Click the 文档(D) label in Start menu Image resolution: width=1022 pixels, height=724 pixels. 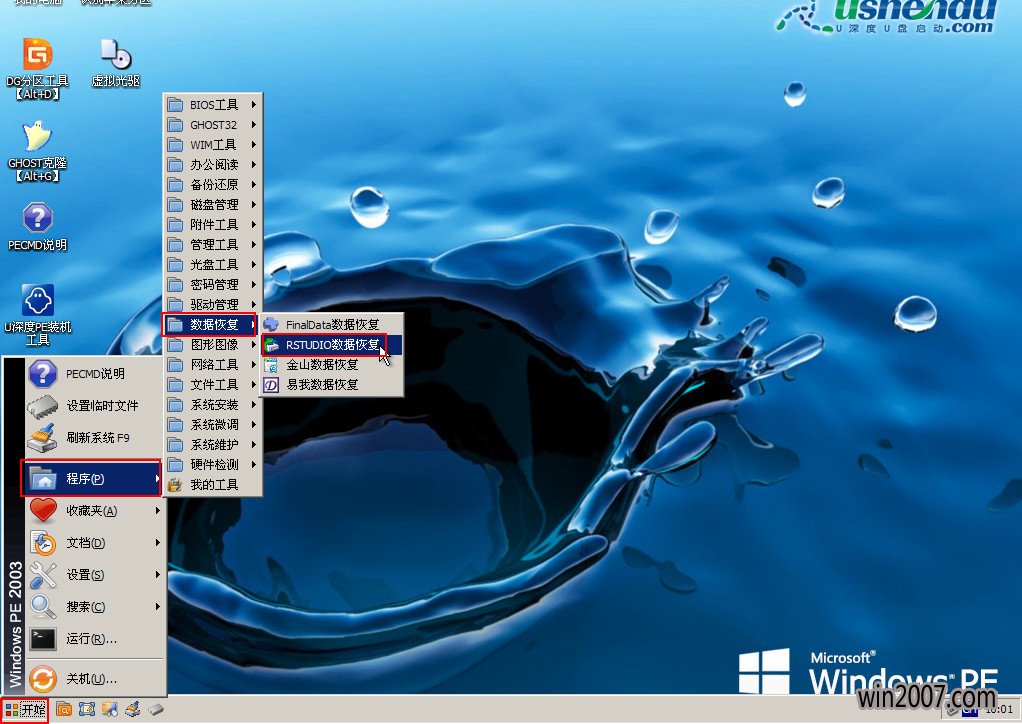[85, 543]
